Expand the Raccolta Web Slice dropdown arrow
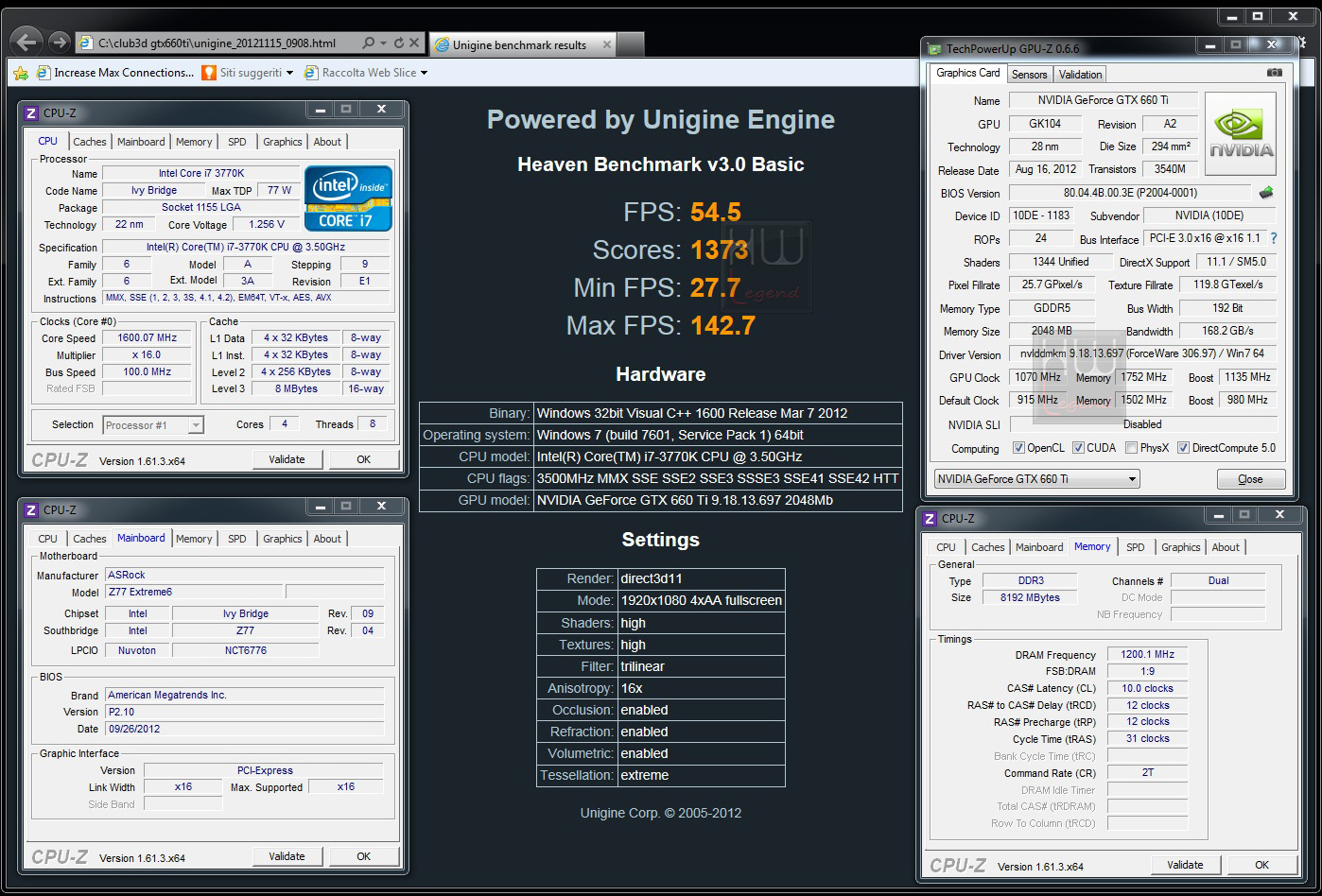Image resolution: width=1322 pixels, height=896 pixels. (424, 73)
